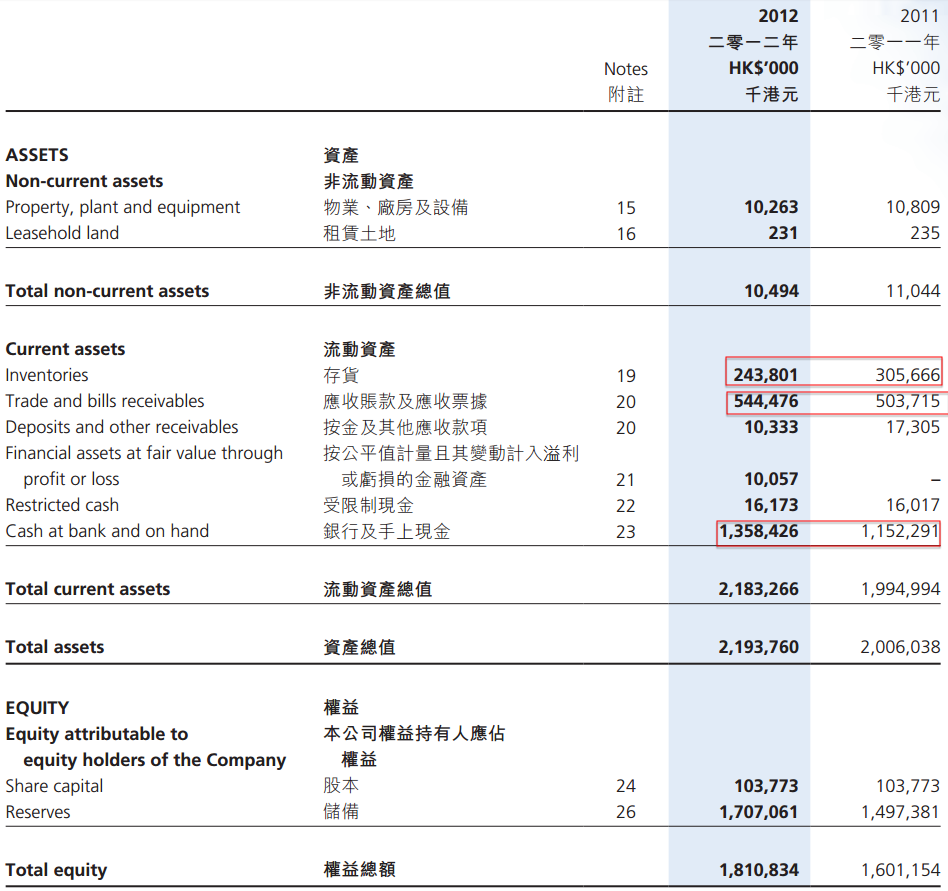Viewport: 948px width, 891px height.
Task: Click note number 24 beside Share capital
Action: [x=626, y=786]
